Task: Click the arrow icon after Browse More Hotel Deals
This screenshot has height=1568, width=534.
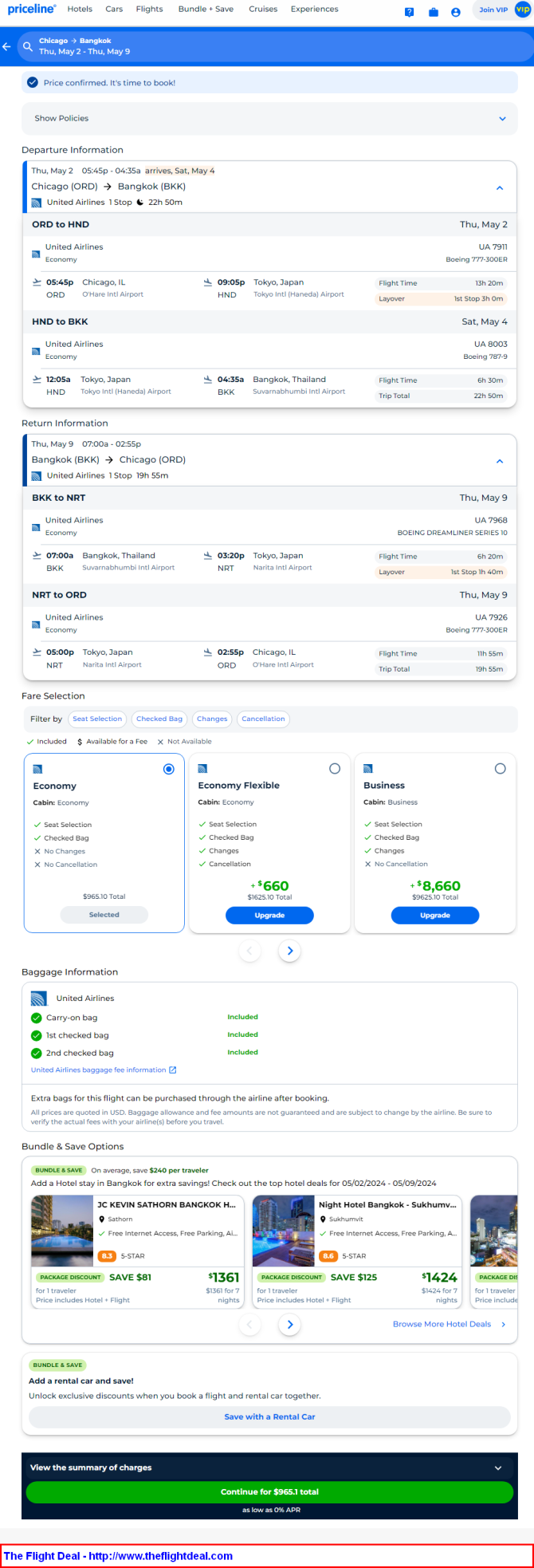Action: 503,1324
